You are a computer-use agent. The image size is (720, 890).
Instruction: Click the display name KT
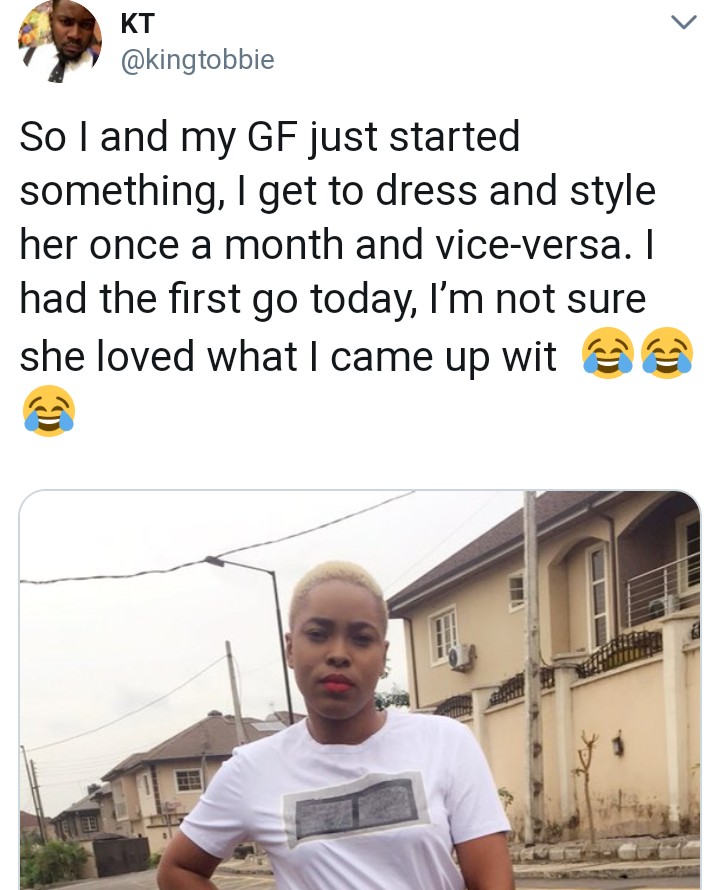pyautogui.click(x=137, y=23)
